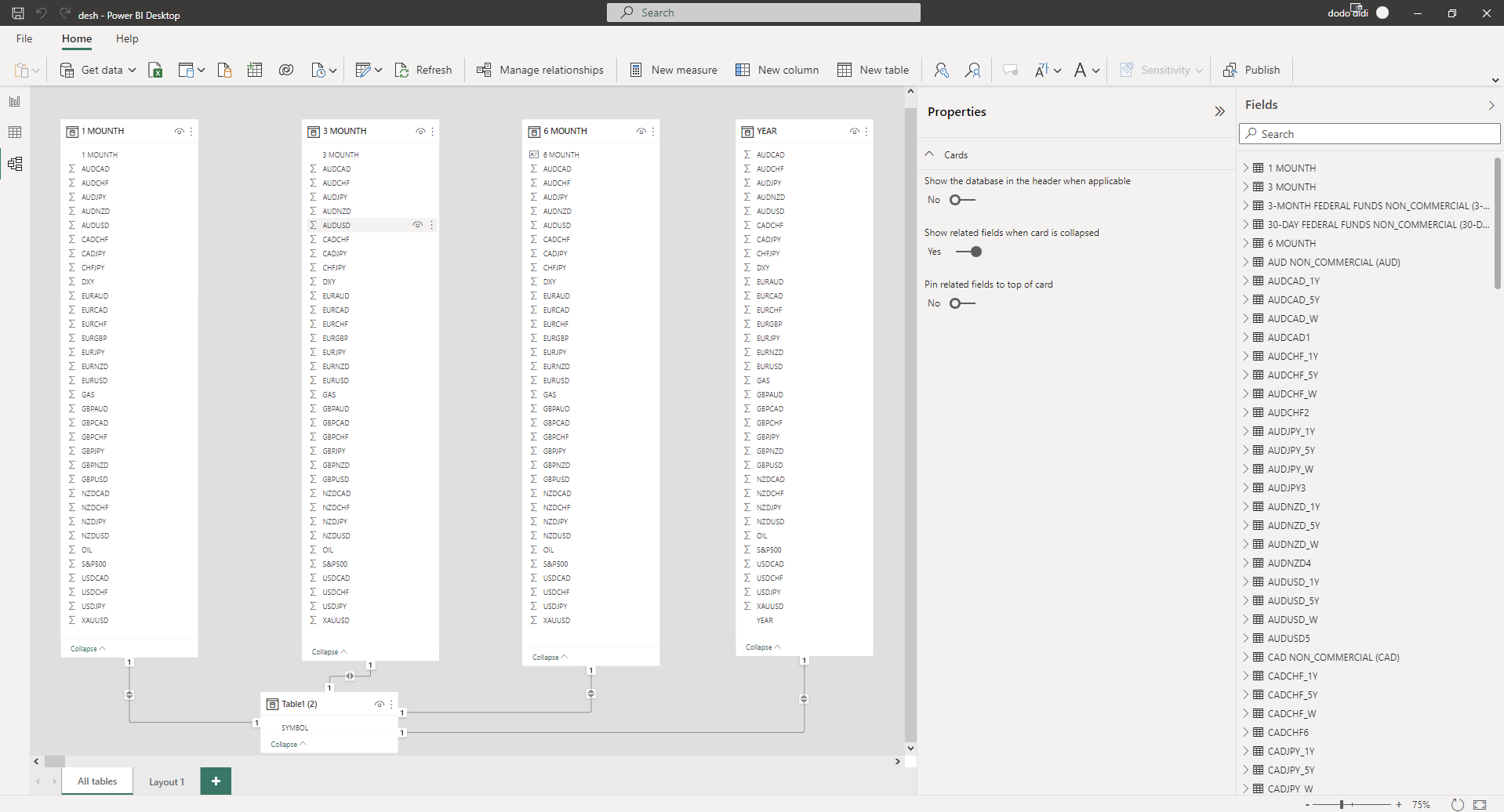Switch to the Layout 1 tab
The image size is (1504, 812).
coord(166,781)
